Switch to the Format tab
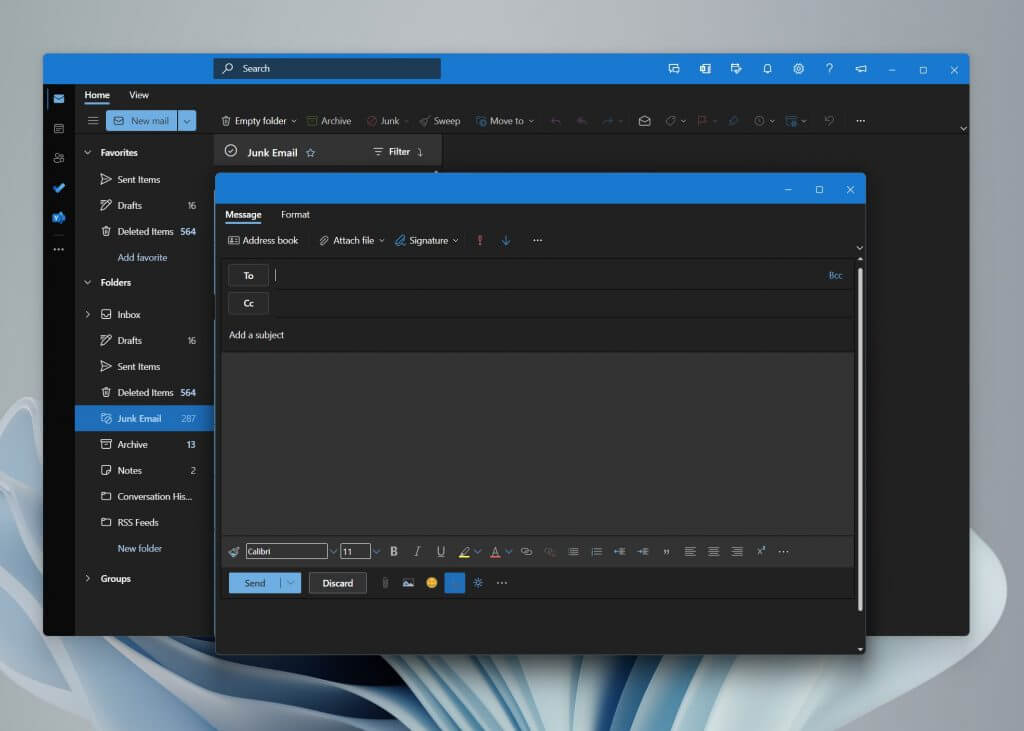Screen dimensions: 1024x731 tap(295, 214)
